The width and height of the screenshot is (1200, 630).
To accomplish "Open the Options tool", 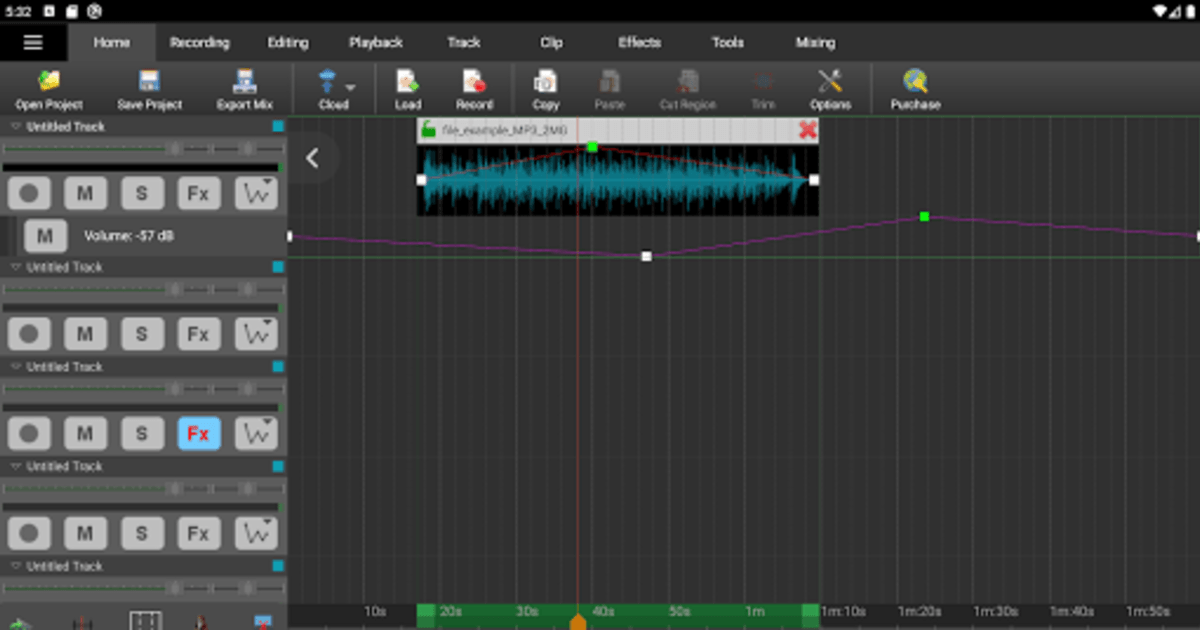I will point(831,88).
